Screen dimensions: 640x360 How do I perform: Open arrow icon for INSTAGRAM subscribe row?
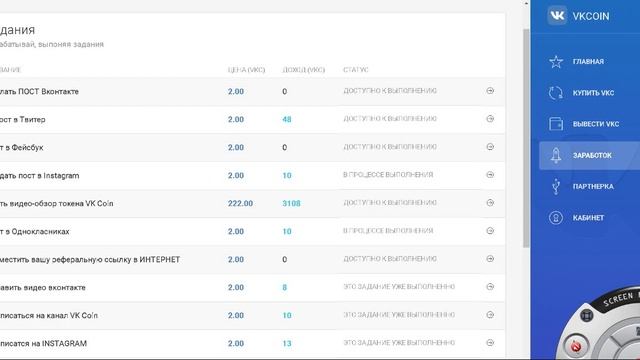click(x=490, y=343)
